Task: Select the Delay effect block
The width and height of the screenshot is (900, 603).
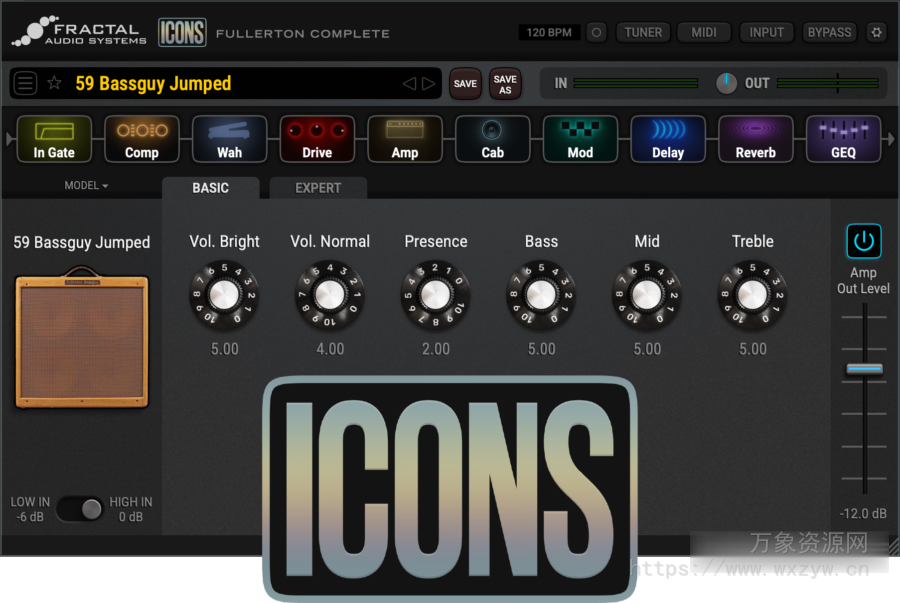Action: coord(668,139)
